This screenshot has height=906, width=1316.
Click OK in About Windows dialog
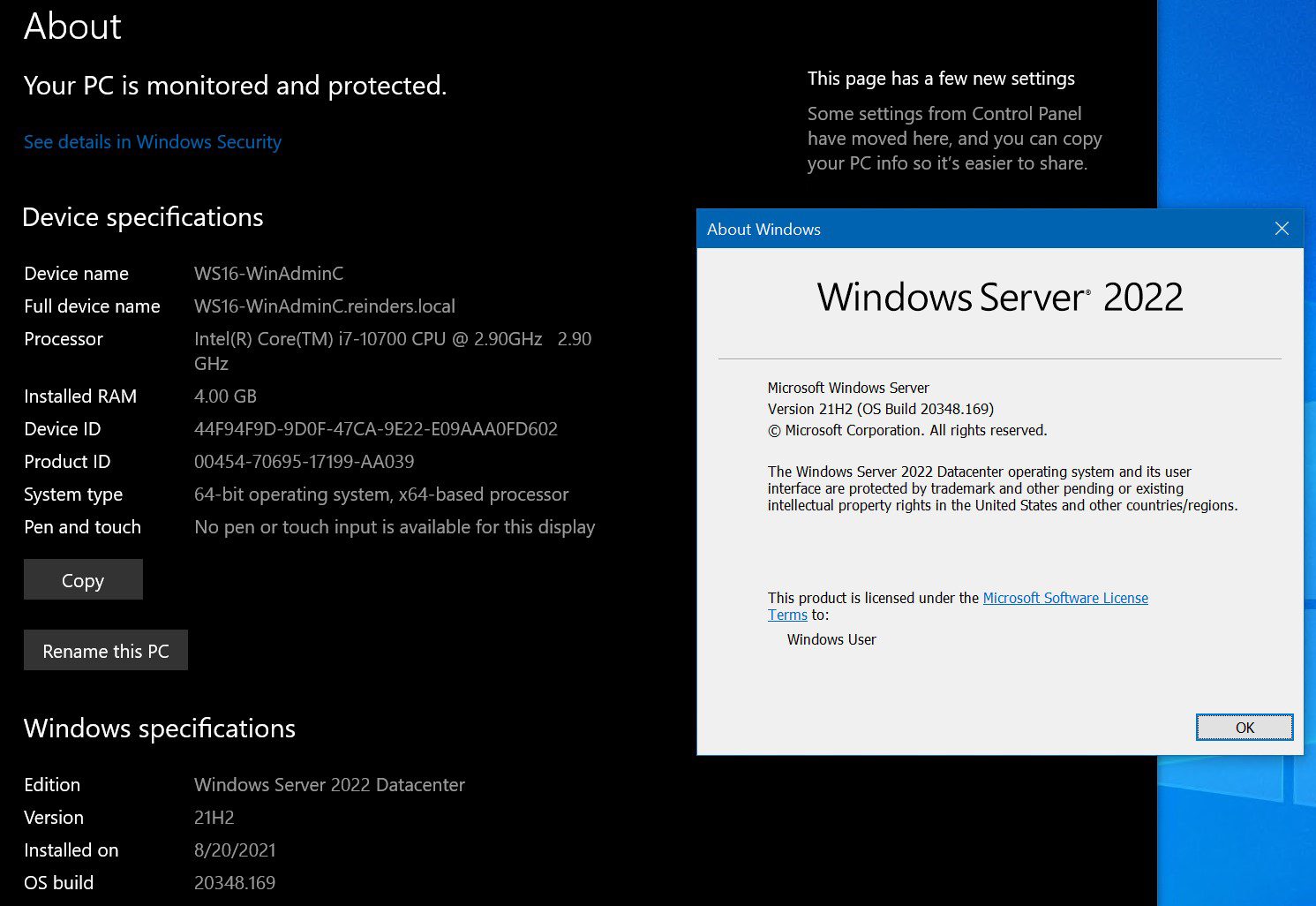[1245, 728]
